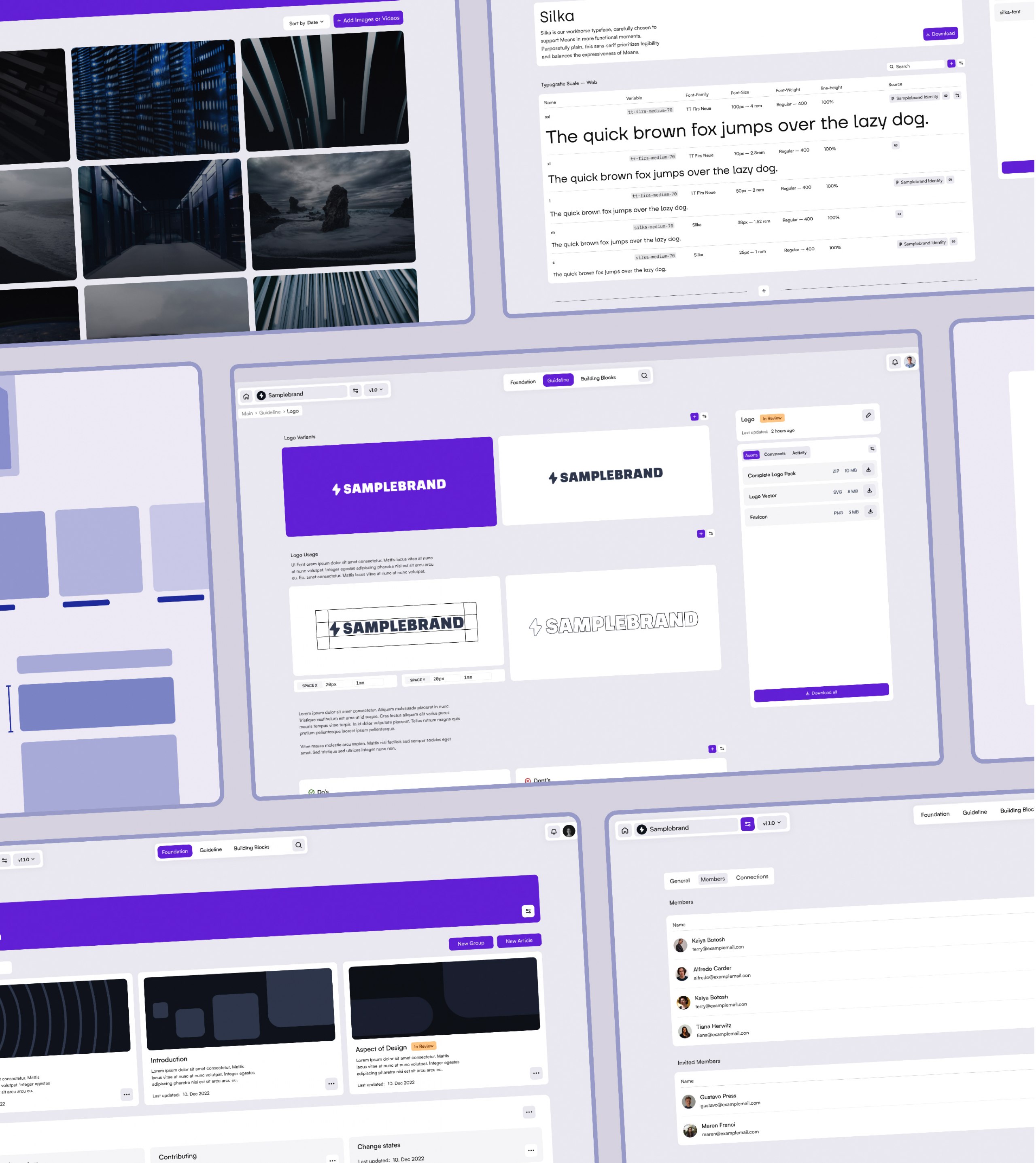Image resolution: width=1036 pixels, height=1163 pixels.
Task: Click user avatar in Logo guideline window
Action: 910,361
